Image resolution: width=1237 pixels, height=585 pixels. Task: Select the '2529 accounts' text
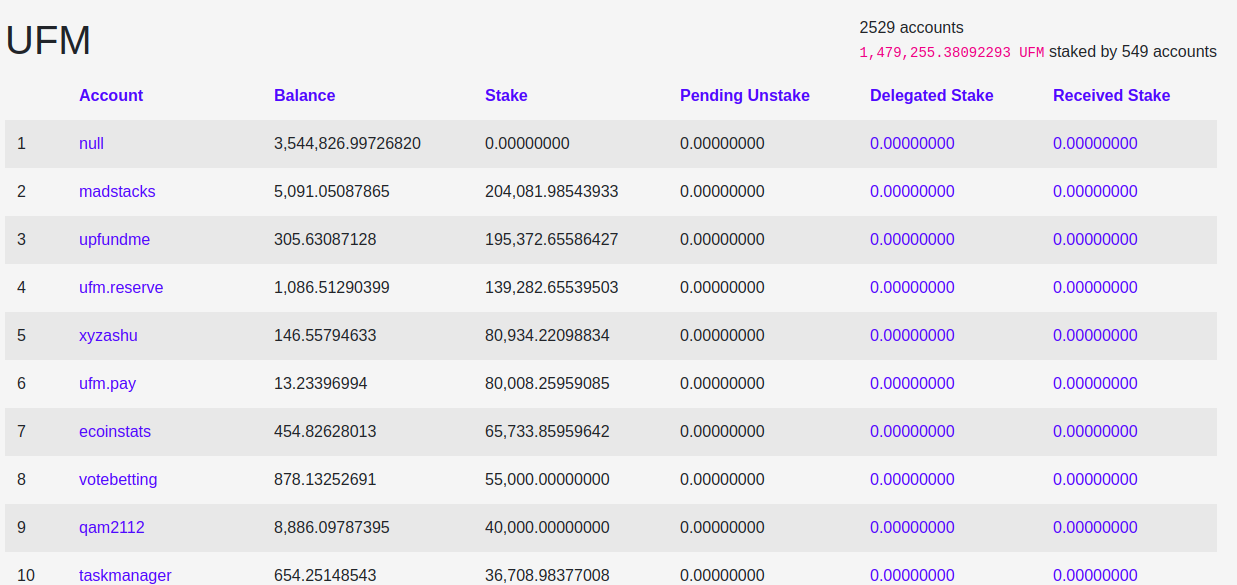click(911, 28)
